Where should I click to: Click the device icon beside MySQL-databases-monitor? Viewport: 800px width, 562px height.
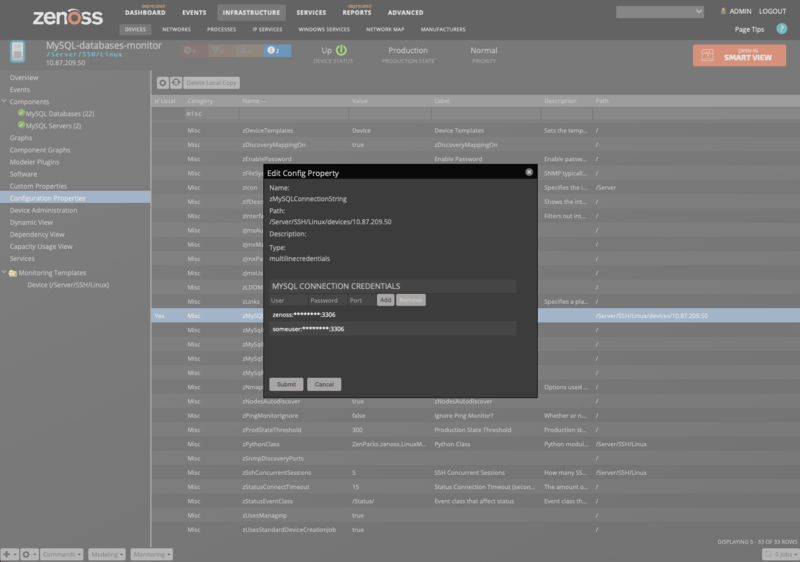(17, 52)
